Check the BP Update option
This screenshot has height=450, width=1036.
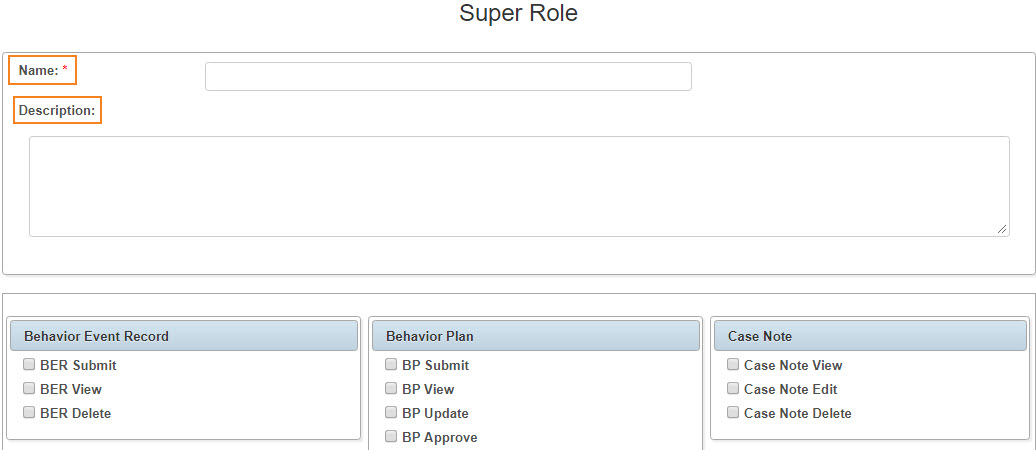click(x=391, y=412)
